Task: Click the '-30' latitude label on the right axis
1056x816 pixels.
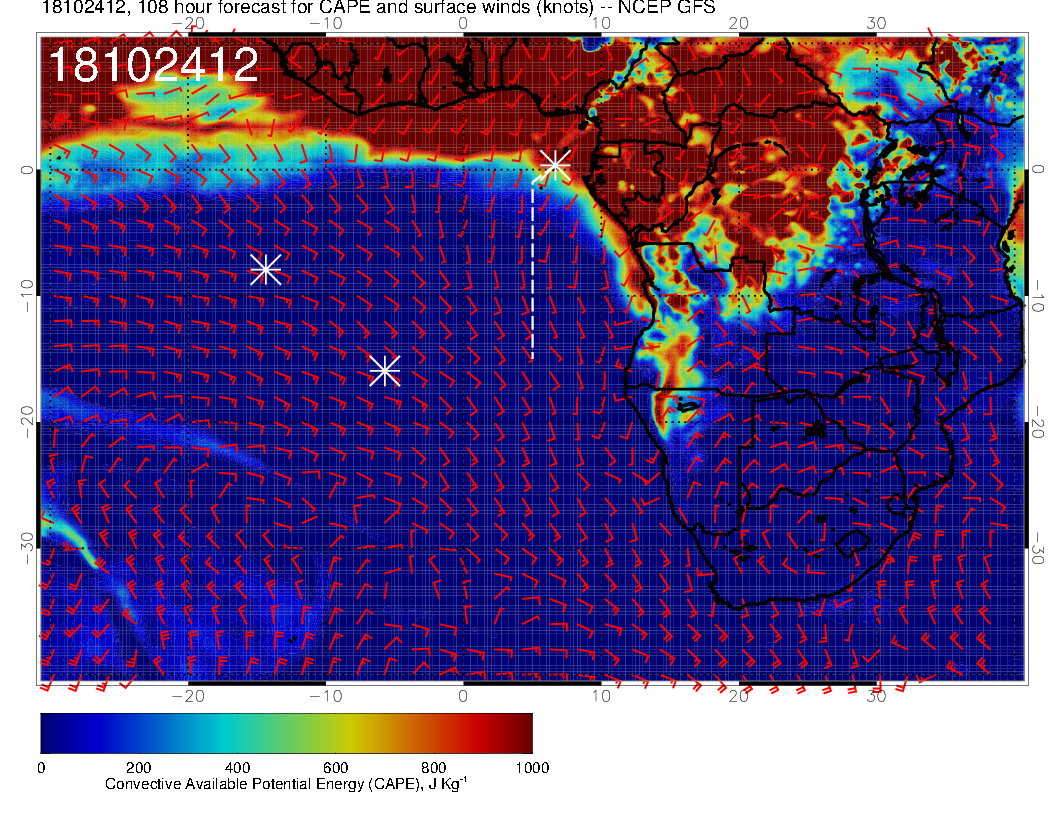Action: (1038, 547)
